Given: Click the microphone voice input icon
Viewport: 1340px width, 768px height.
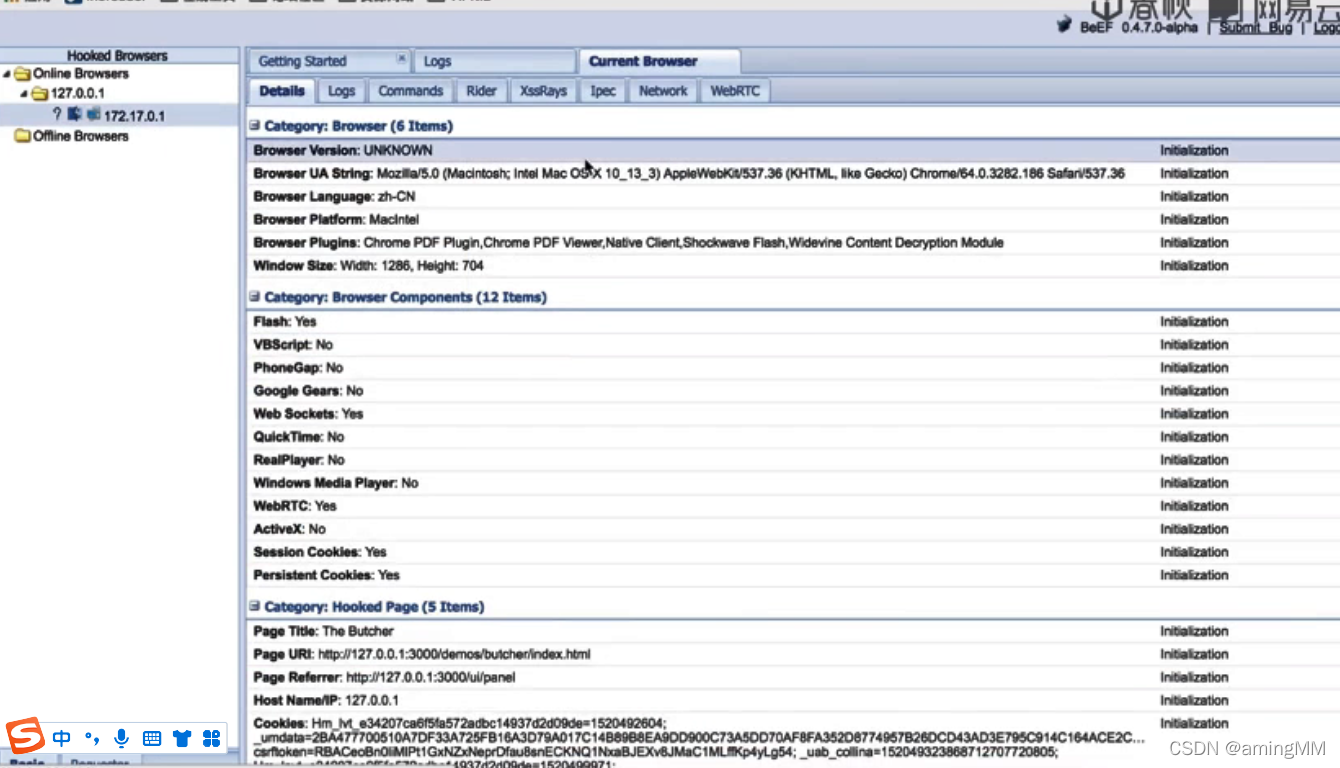Looking at the screenshot, I should 121,739.
